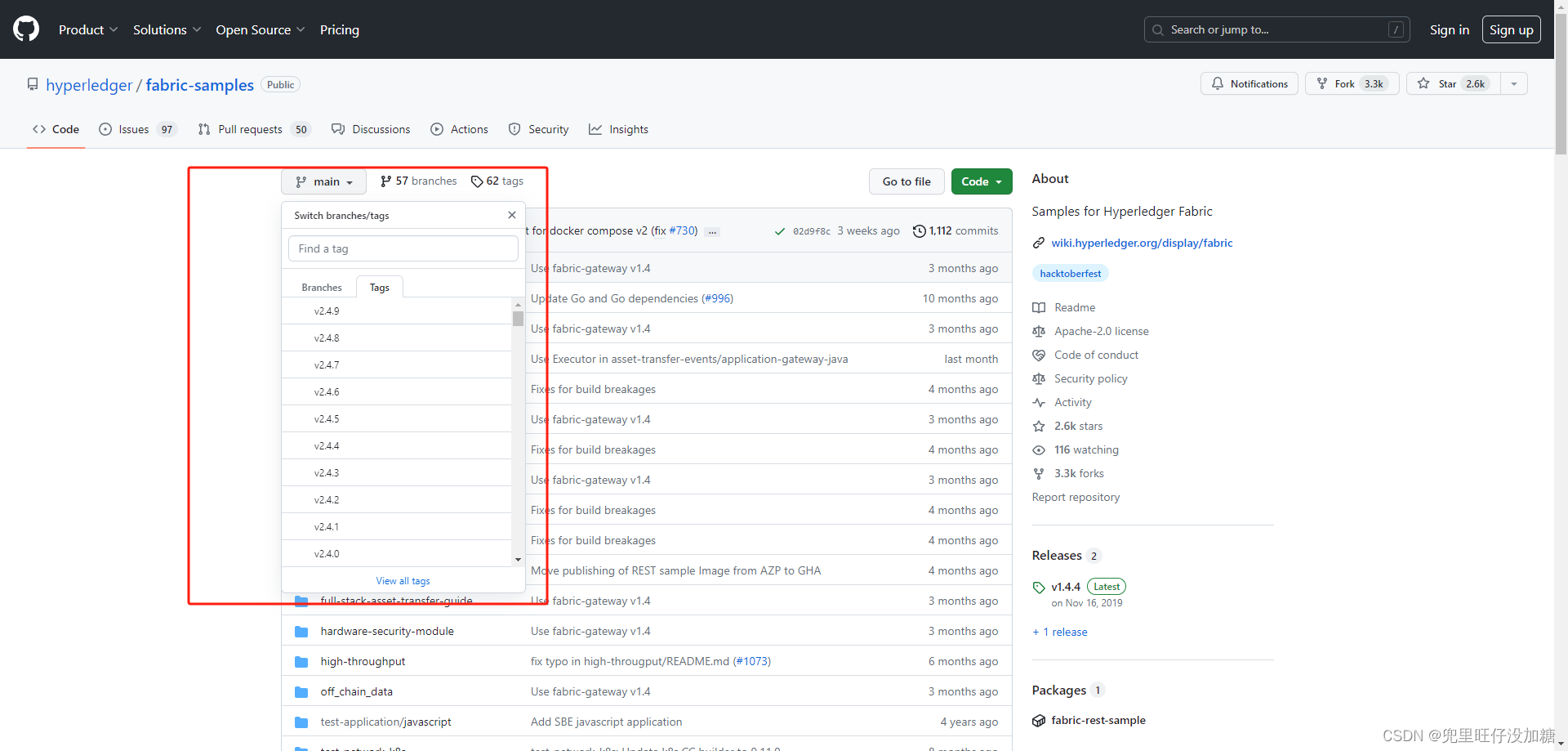Screen dimensions: 1568x751
Task: Select tag v2.4.8
Action: point(397,338)
